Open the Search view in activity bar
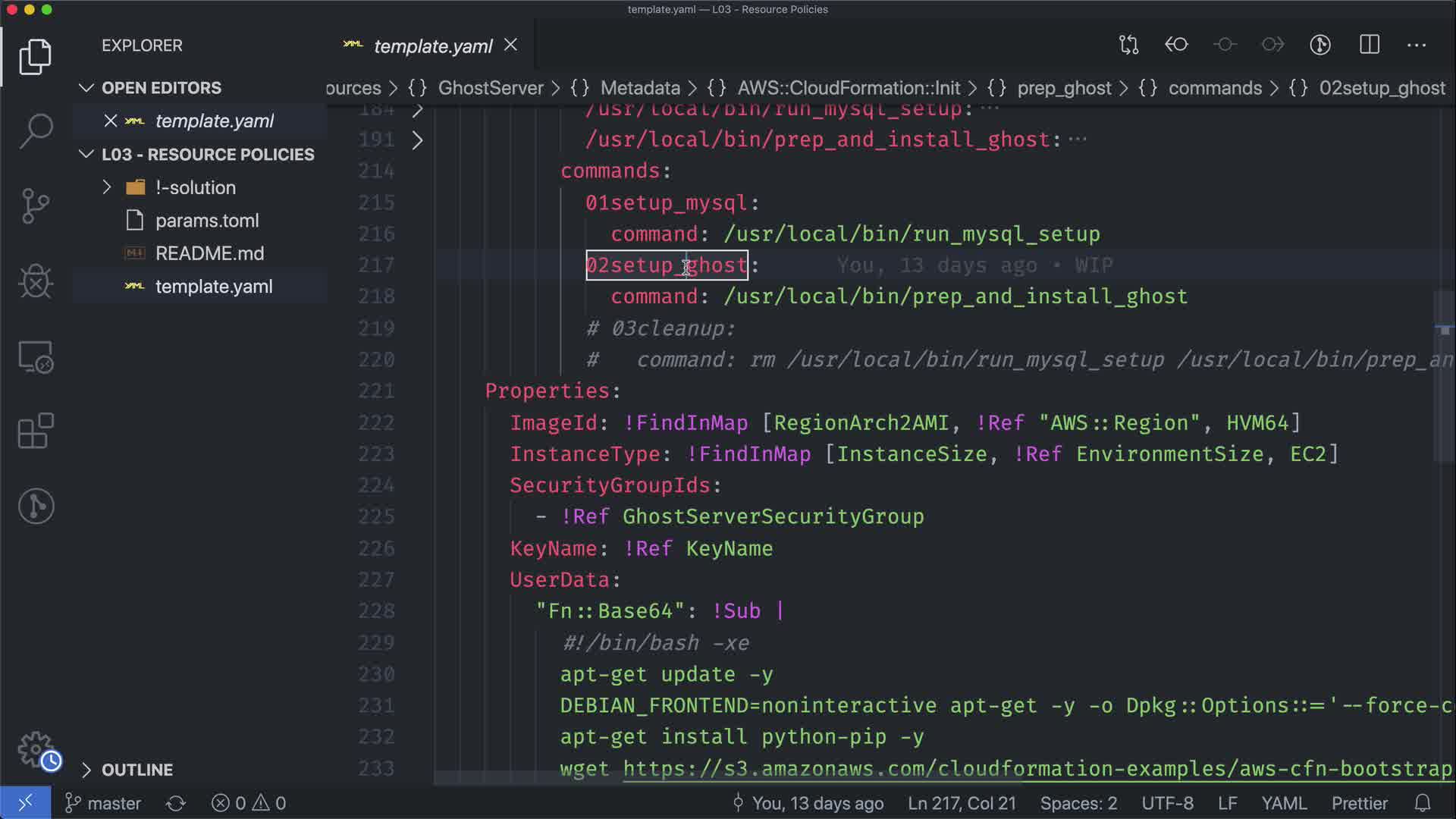This screenshot has width=1456, height=819. 36,130
